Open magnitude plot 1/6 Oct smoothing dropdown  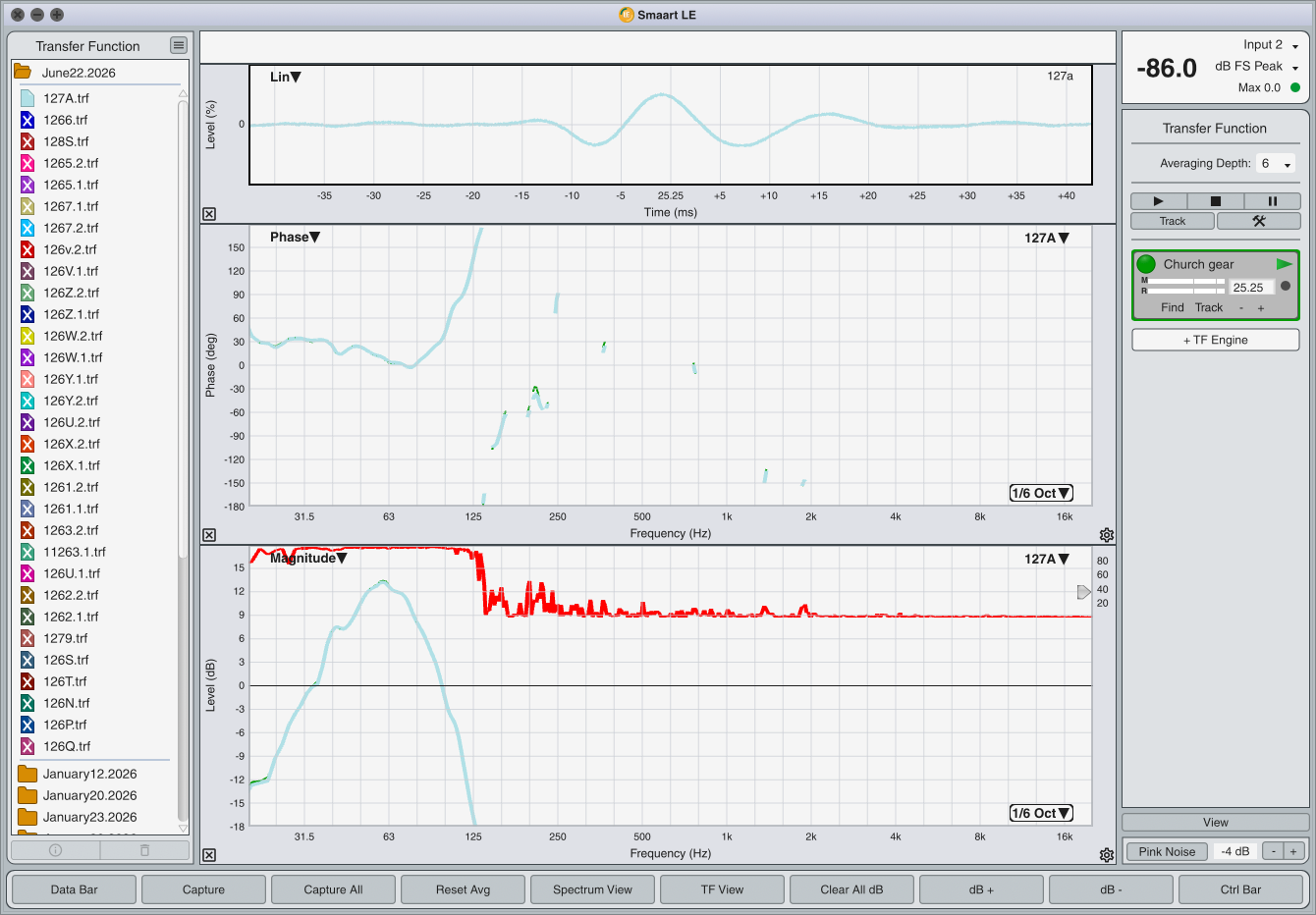tap(1041, 813)
